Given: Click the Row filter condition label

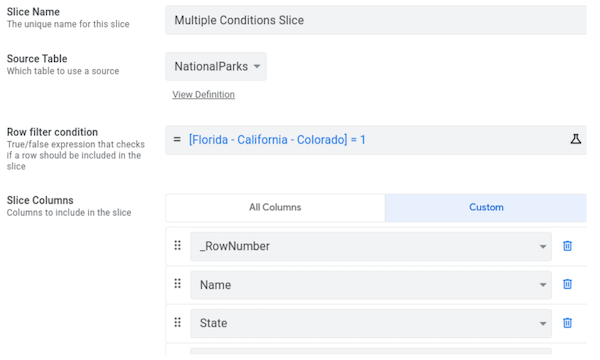Looking at the screenshot, I should [52, 132].
